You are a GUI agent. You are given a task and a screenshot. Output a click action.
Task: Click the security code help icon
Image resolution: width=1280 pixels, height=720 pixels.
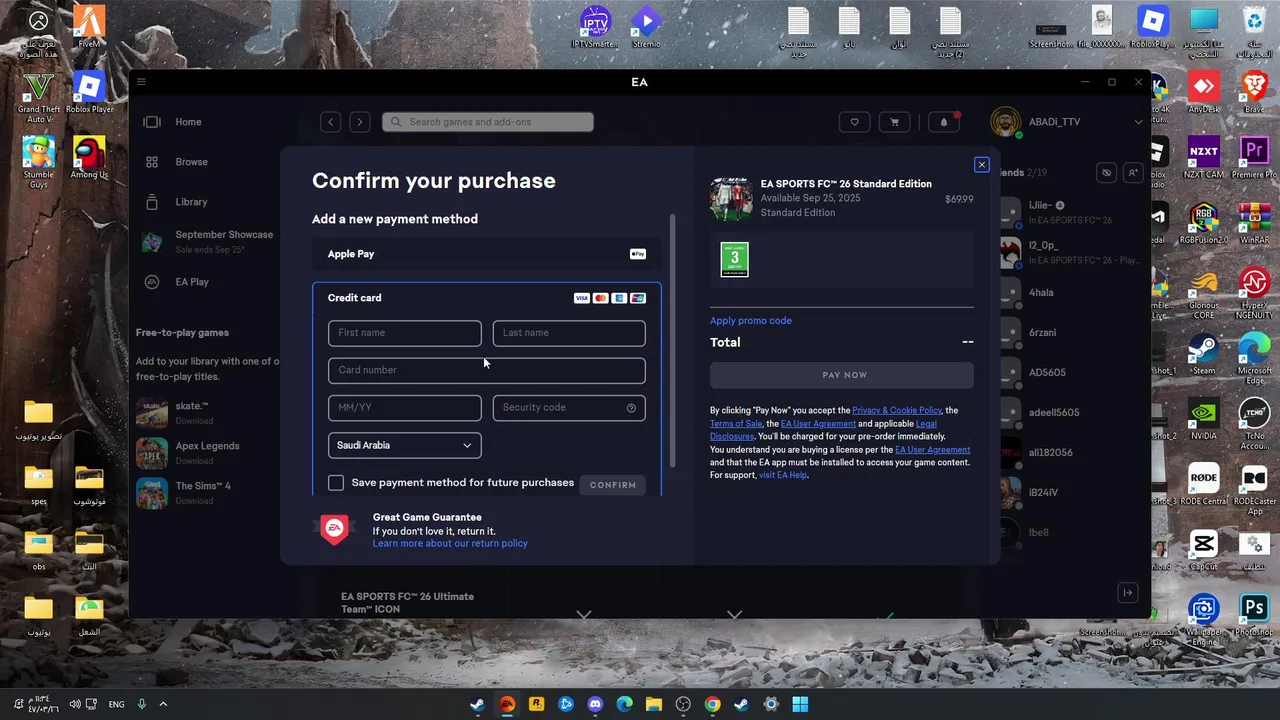pyautogui.click(x=631, y=408)
